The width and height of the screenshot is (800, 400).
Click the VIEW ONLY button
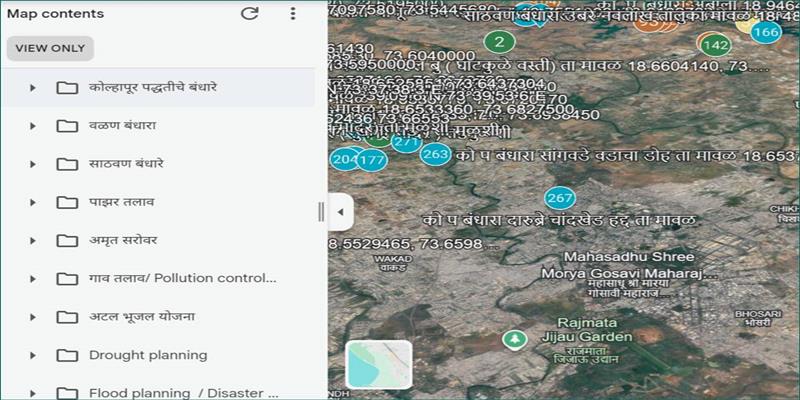click(50, 48)
